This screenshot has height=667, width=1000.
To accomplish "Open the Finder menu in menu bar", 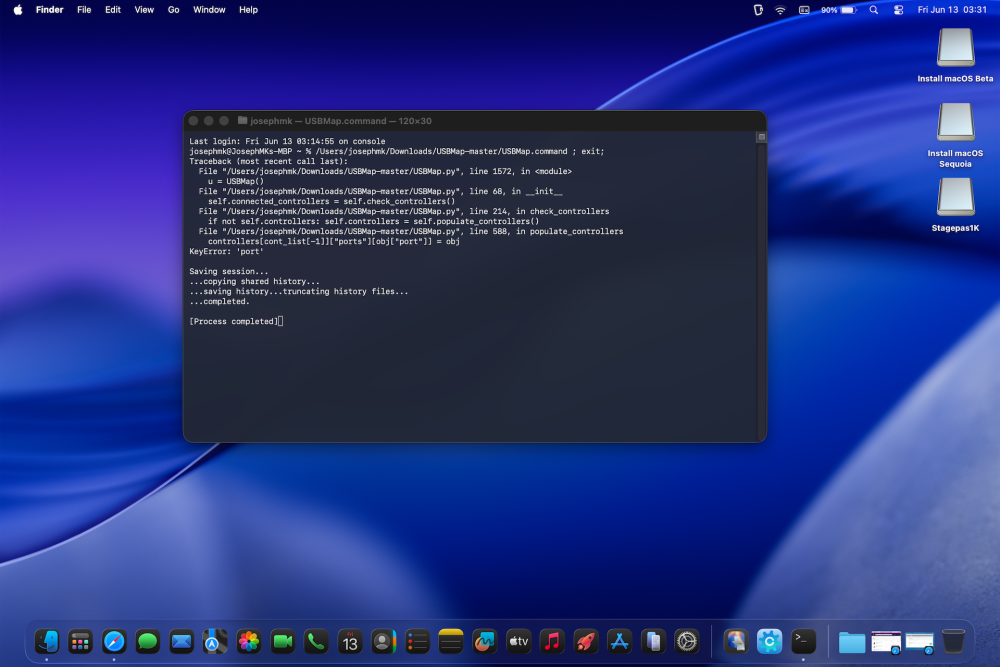I will (x=49, y=10).
